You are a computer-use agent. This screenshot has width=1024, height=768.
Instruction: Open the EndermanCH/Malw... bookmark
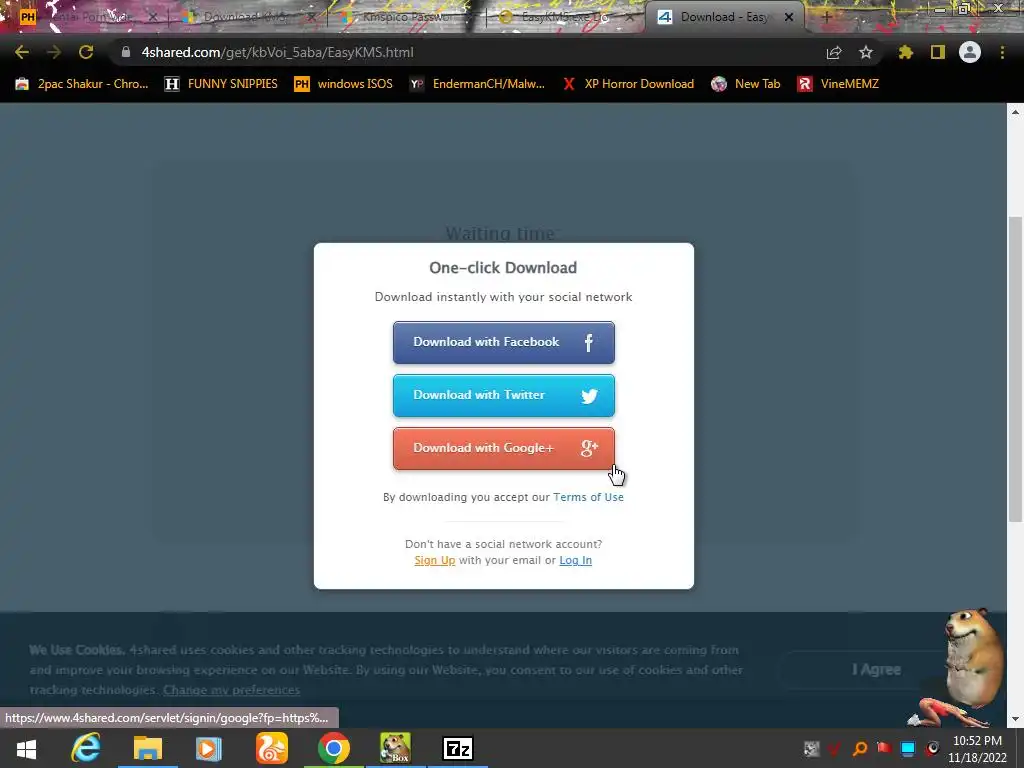[x=477, y=84]
